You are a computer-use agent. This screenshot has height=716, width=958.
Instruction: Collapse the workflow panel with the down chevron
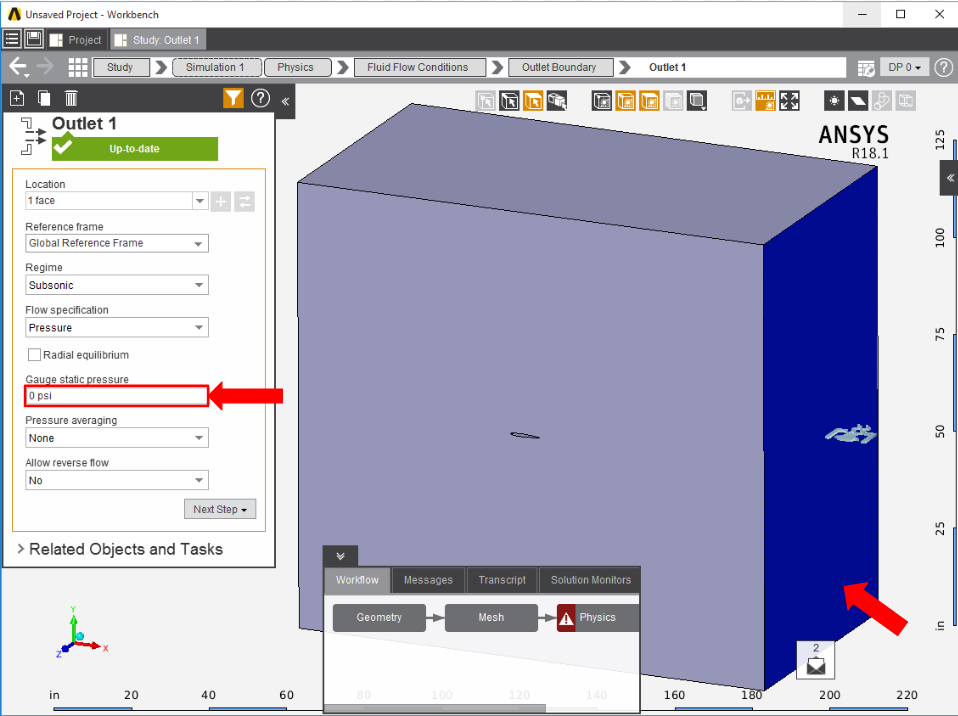pyautogui.click(x=340, y=556)
